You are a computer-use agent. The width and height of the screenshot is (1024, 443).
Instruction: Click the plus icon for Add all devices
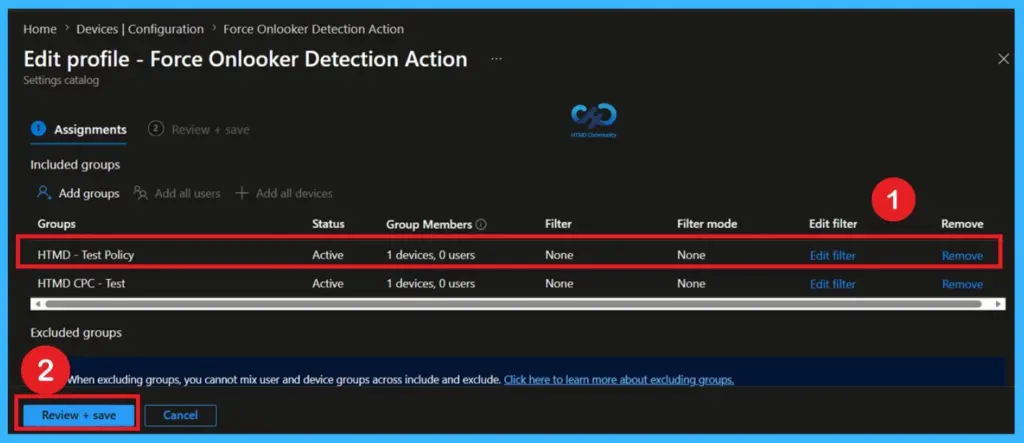pyautogui.click(x=242, y=193)
